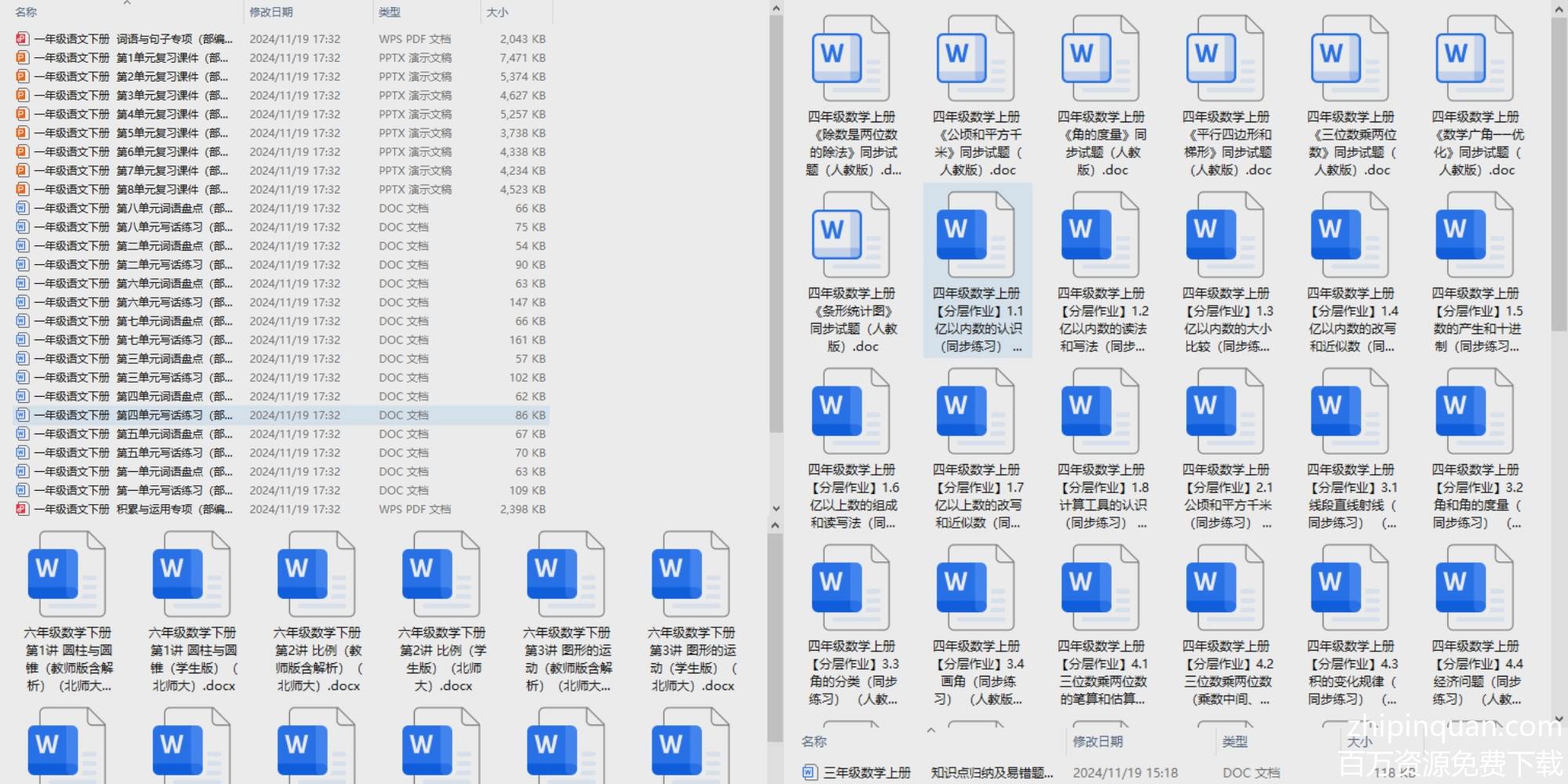
Task: Click the PPTX icon beside 第1单元复习课件
Action: 22,57
